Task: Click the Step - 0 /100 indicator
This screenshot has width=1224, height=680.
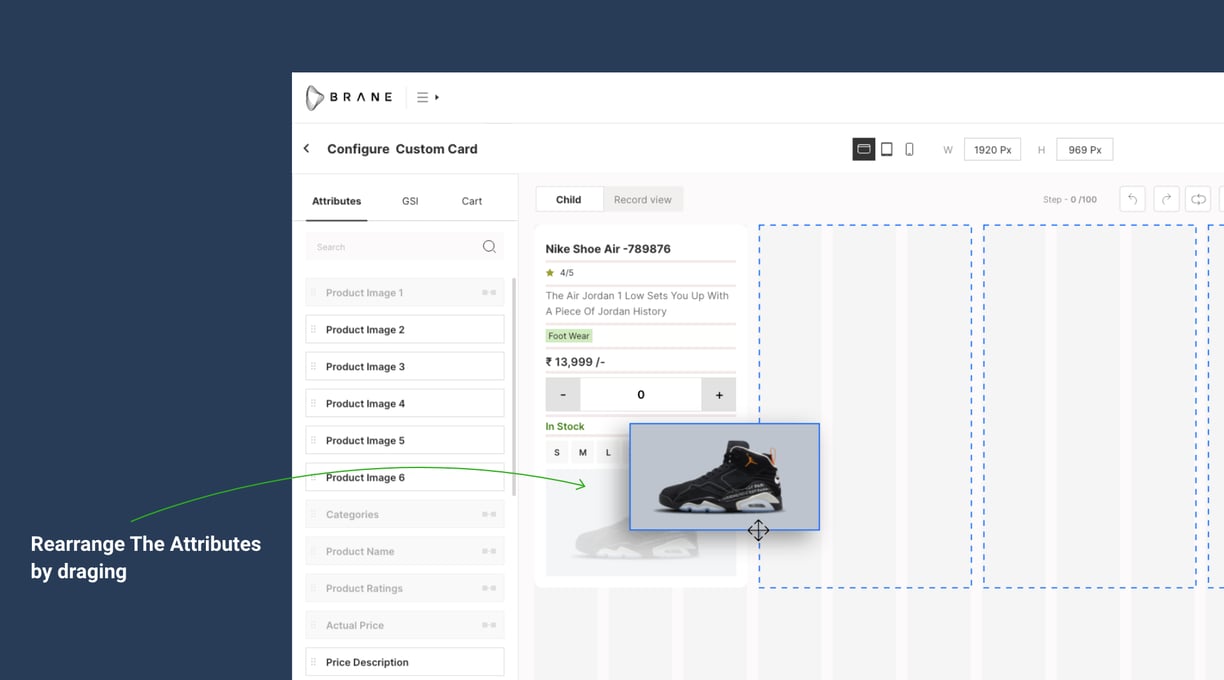Action: [1069, 200]
